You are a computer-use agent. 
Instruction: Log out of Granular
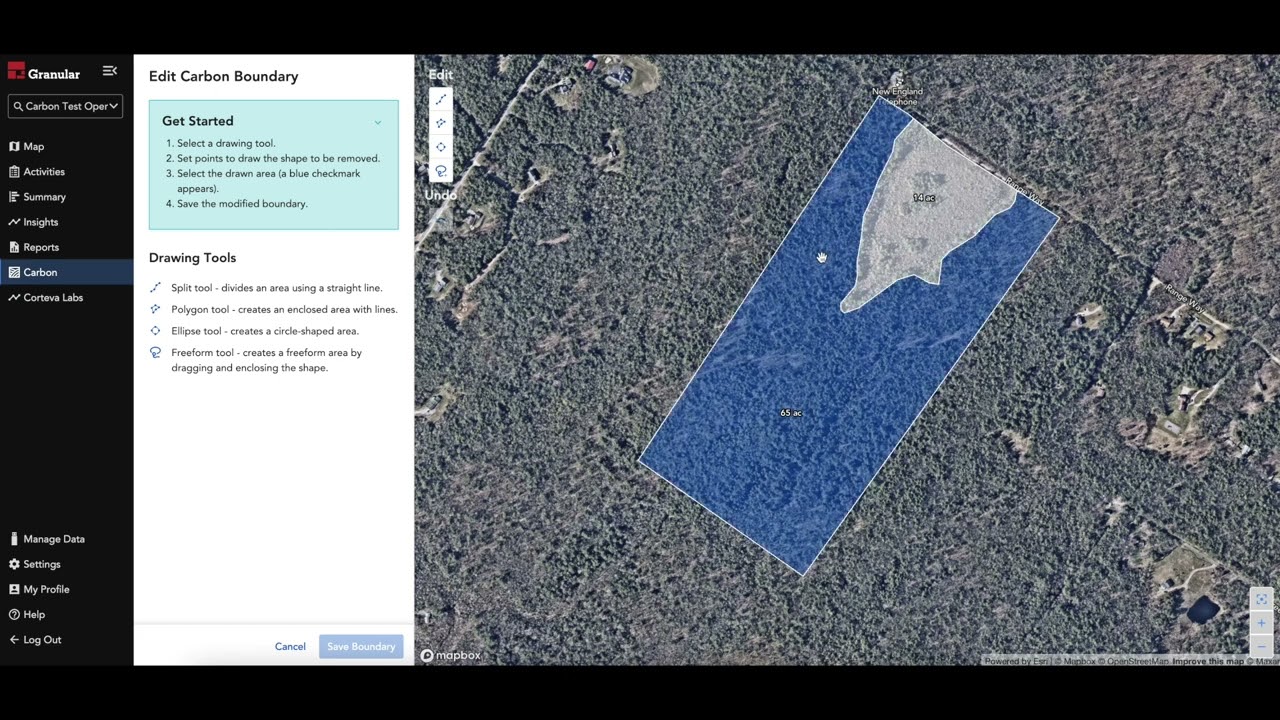point(66,640)
